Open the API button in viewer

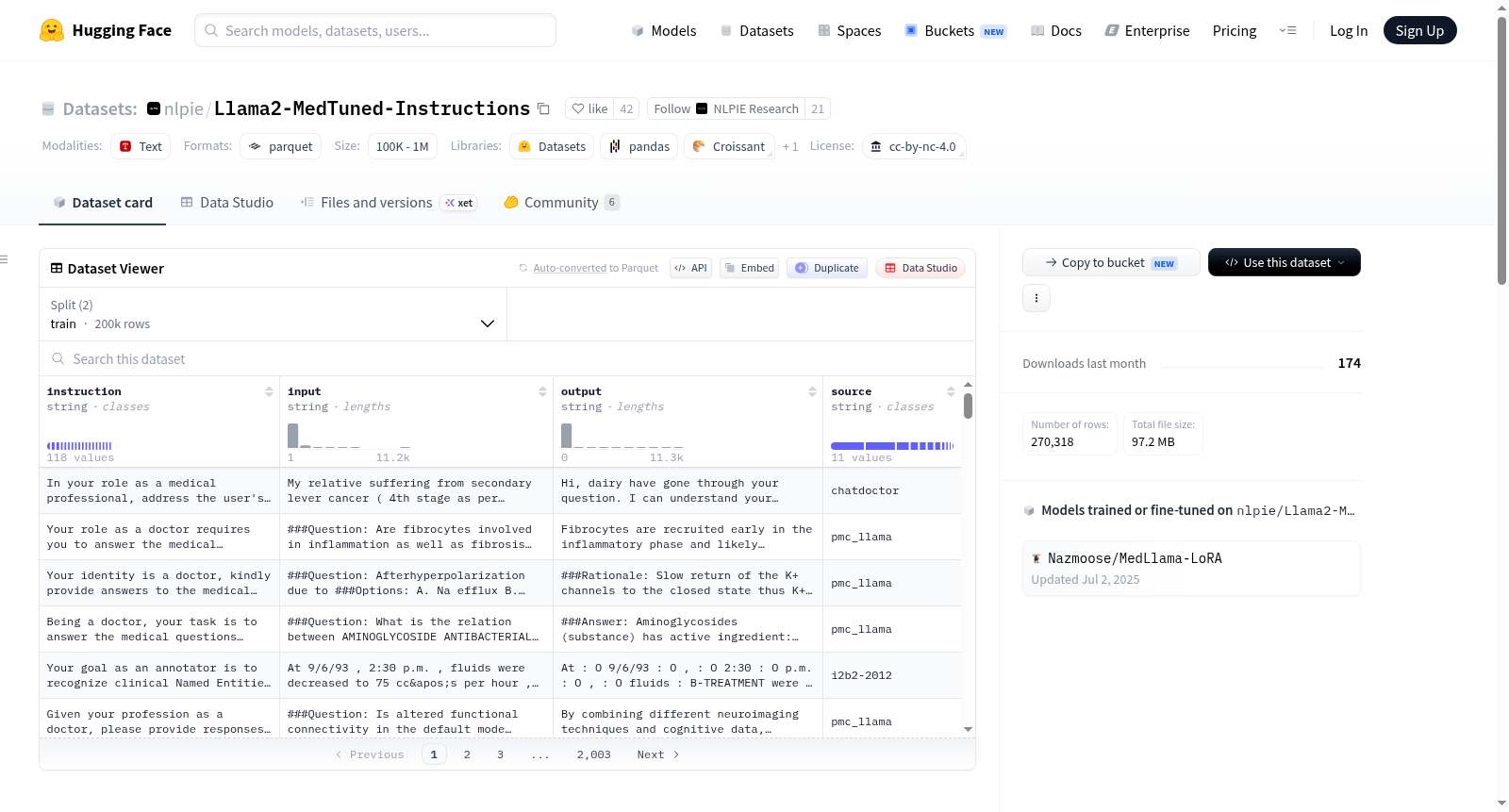[690, 268]
